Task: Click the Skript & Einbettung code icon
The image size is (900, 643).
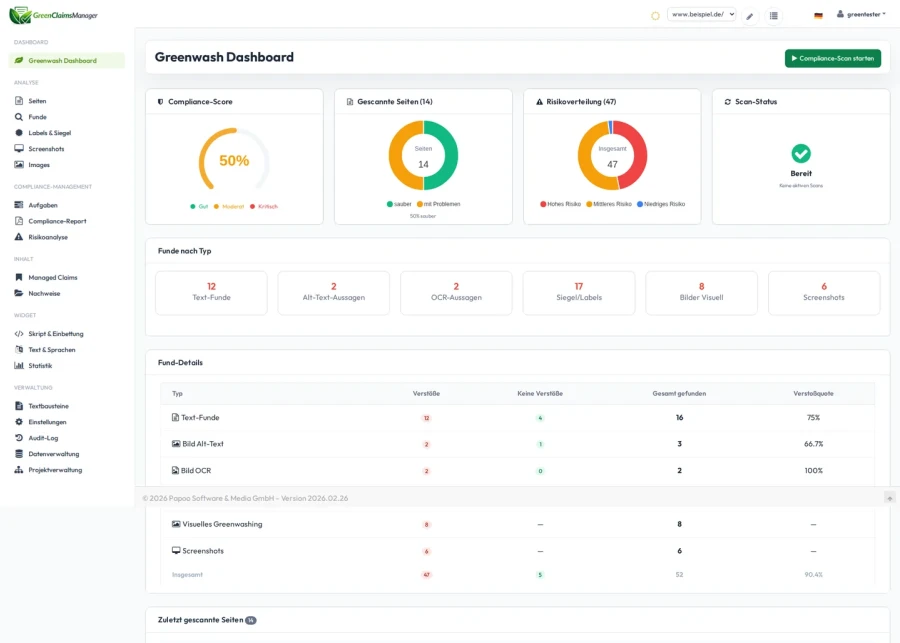Action: 19,334
